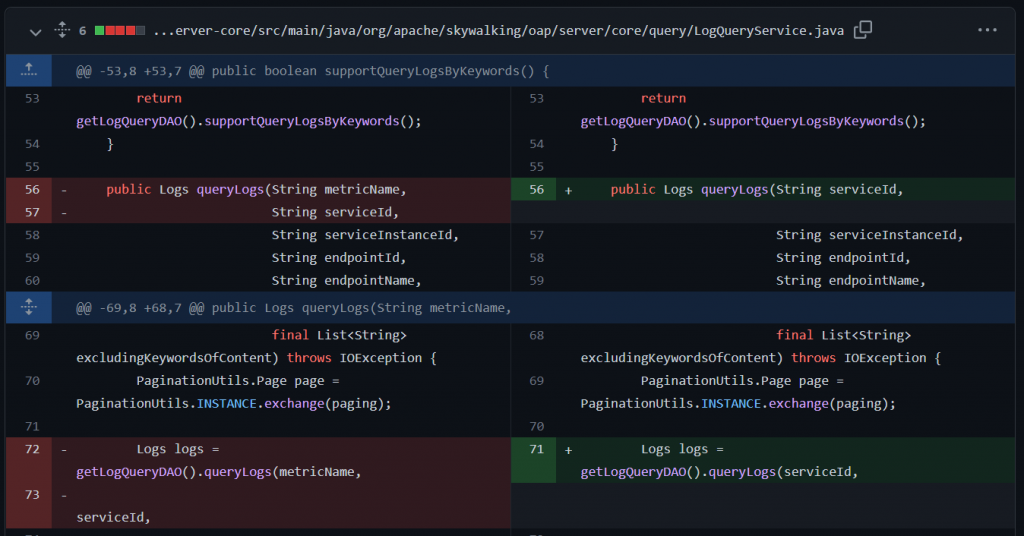Click the plus marker on added line 71
1024x536 pixels.
coord(569,450)
